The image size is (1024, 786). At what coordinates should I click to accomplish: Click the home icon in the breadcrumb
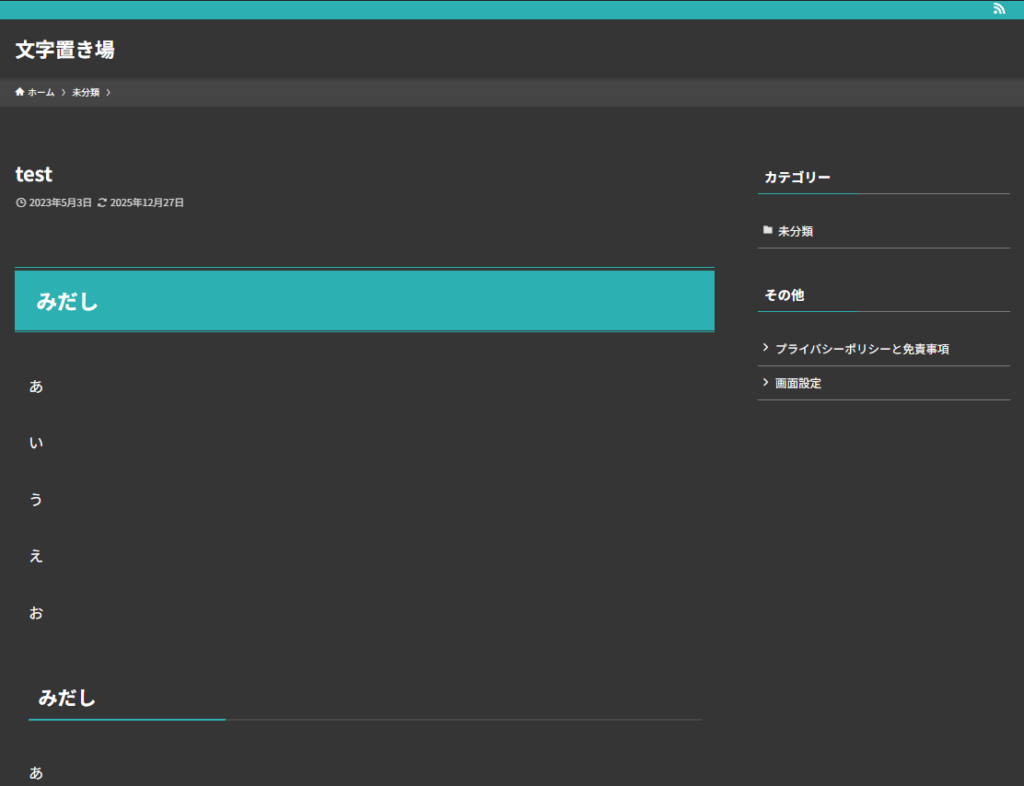[20, 93]
